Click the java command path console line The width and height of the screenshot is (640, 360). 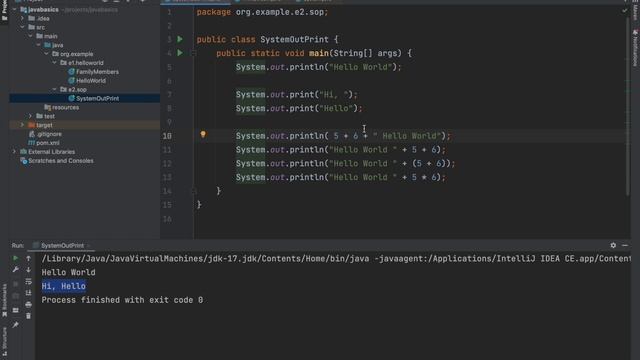pyautogui.click(x=336, y=258)
